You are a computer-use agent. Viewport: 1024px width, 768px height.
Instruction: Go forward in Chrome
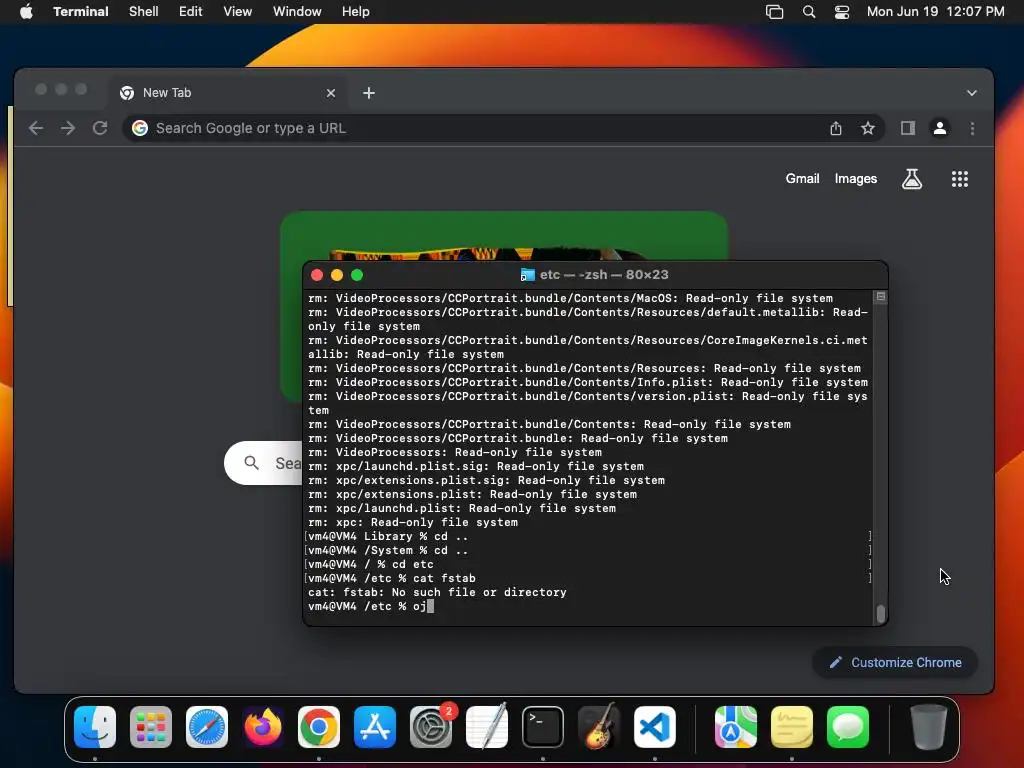[x=68, y=128]
